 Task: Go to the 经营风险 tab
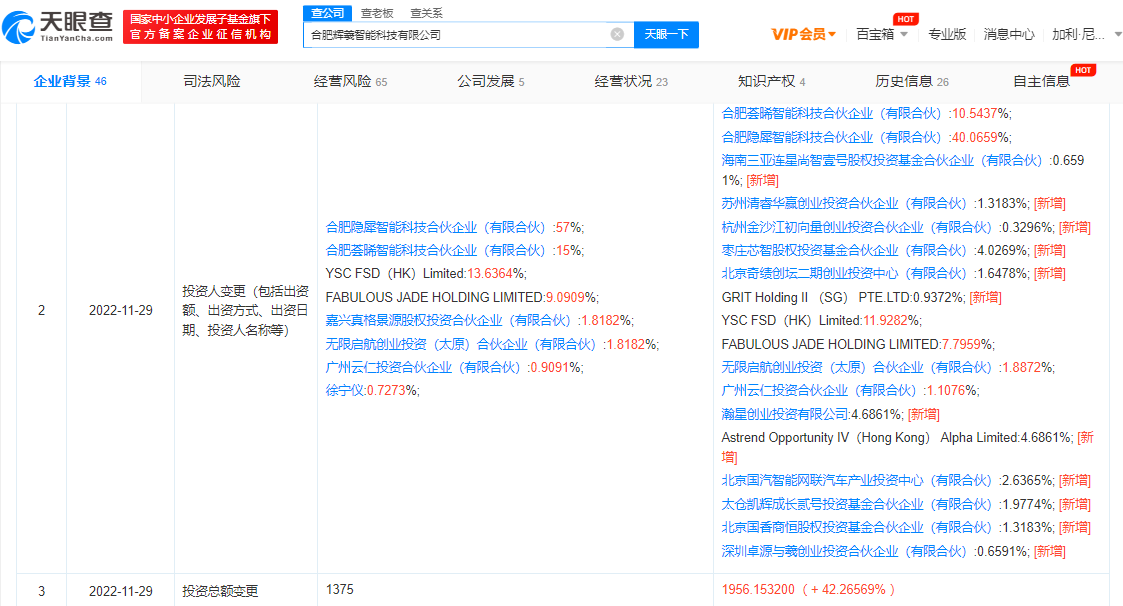[x=350, y=82]
